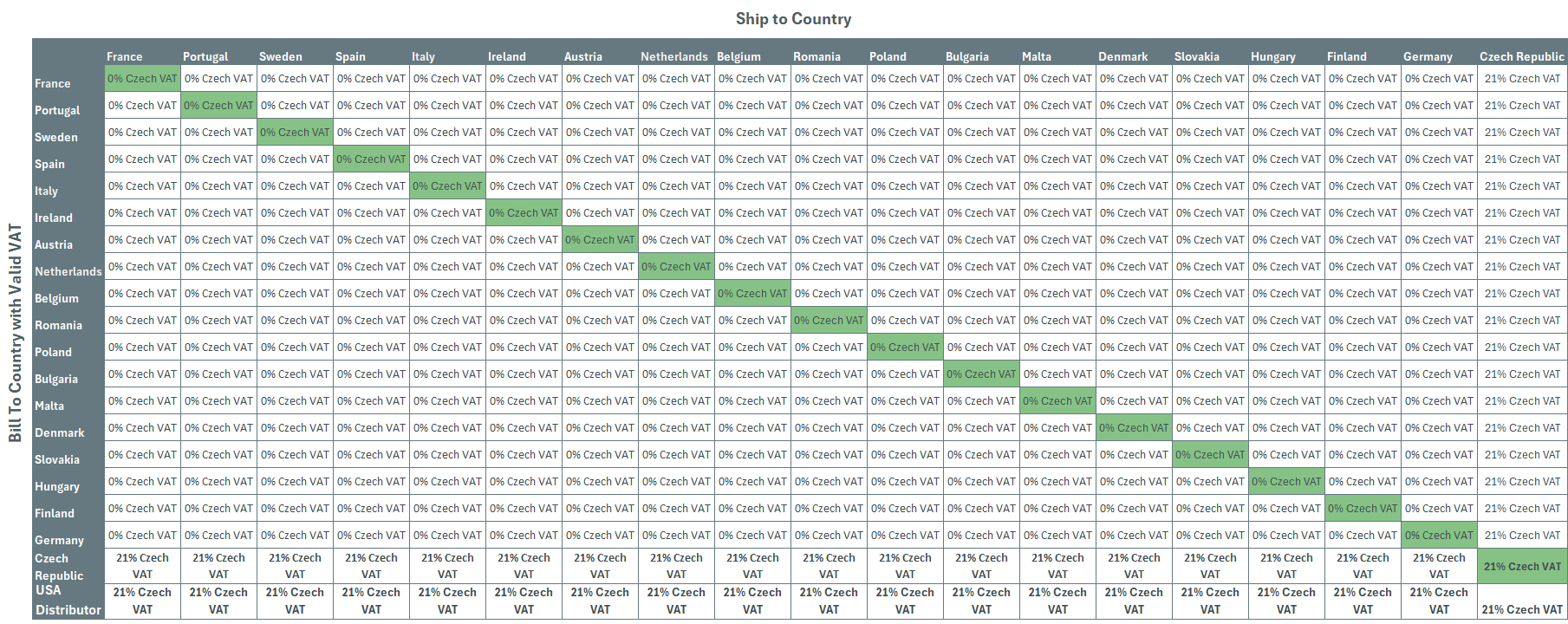Select the green Germany-to-Germany diagonal cell
The height and width of the screenshot is (624, 1568).
tap(1439, 536)
